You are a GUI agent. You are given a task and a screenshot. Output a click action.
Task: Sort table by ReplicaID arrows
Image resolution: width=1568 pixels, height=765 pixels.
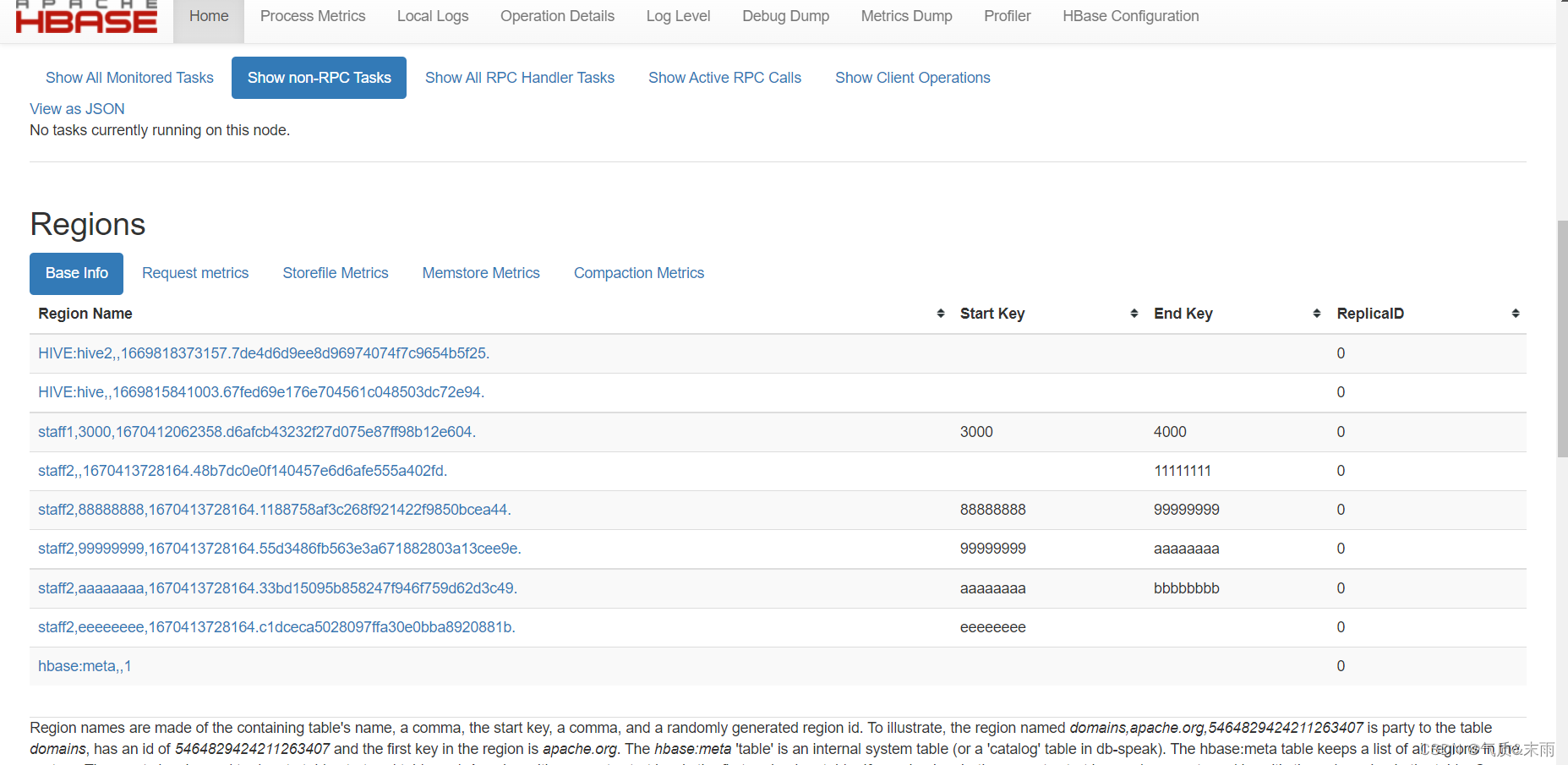coord(1516,314)
